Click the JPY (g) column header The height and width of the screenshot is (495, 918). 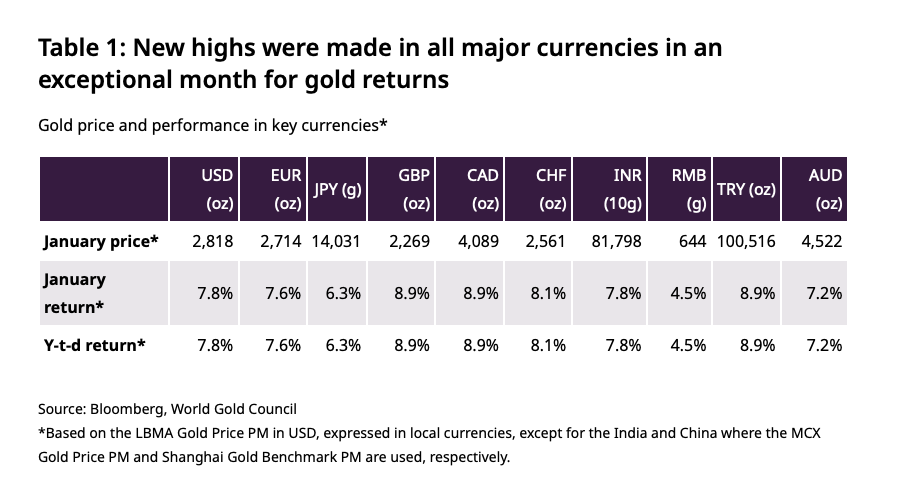click(x=337, y=189)
